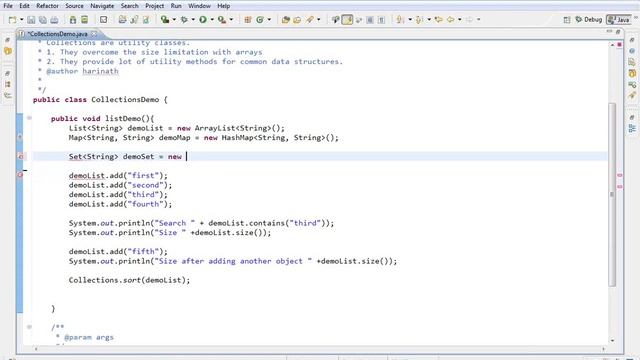Click the Open Type toolbar icon
The height and width of the screenshot is (360, 640).
tap(286, 20)
